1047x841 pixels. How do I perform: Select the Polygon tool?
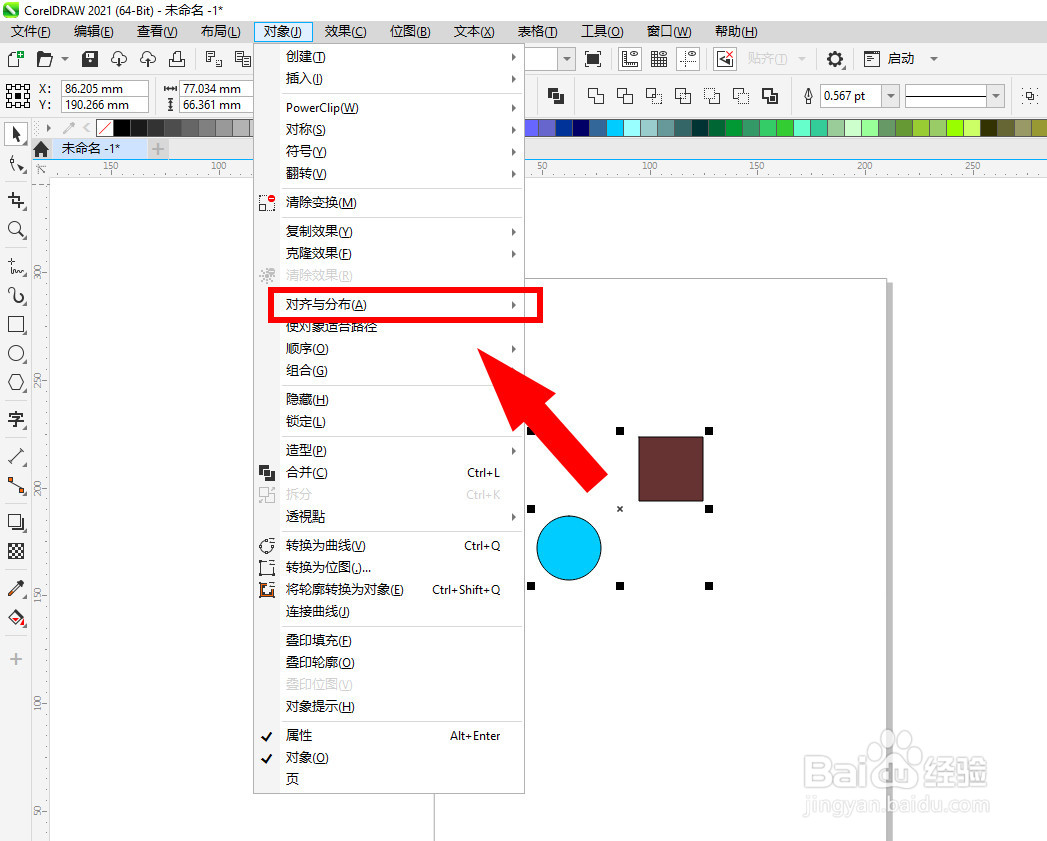point(15,382)
